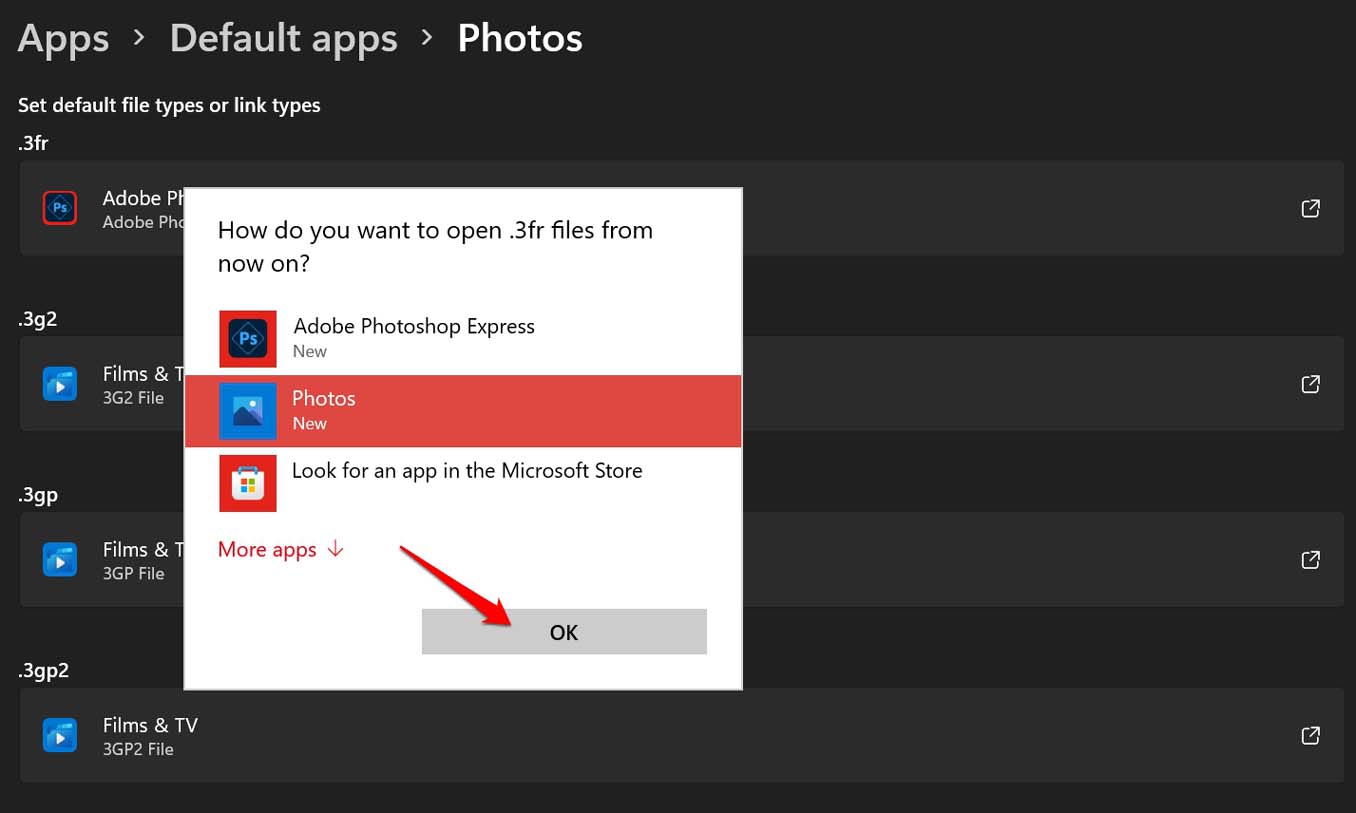Navigate to Default apps breadcrumb
This screenshot has width=1356, height=813.
(x=283, y=38)
